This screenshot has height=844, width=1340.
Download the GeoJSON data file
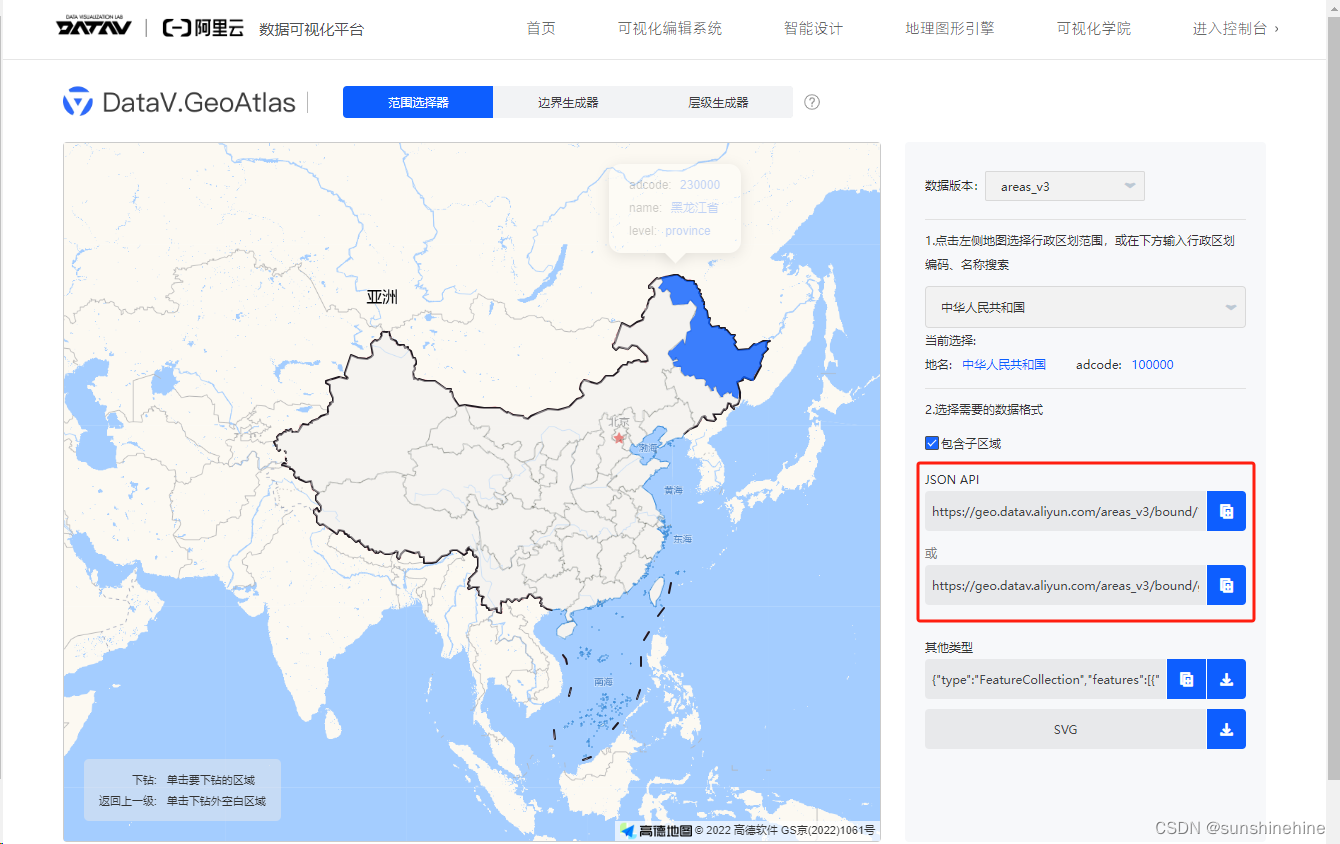click(1226, 679)
